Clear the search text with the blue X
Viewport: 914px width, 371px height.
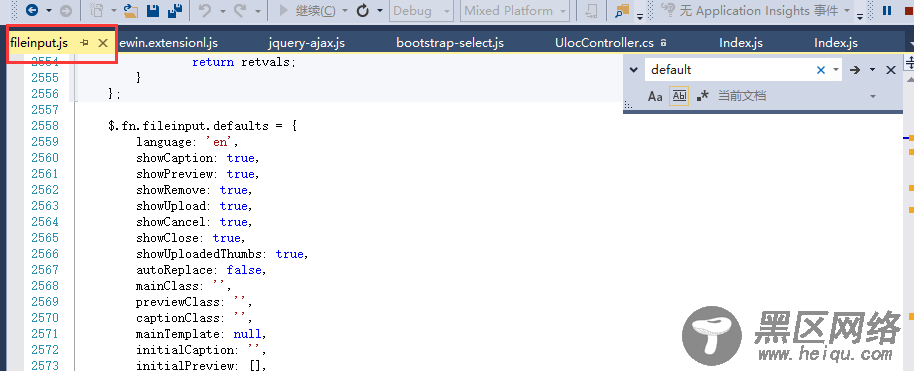[x=821, y=70]
